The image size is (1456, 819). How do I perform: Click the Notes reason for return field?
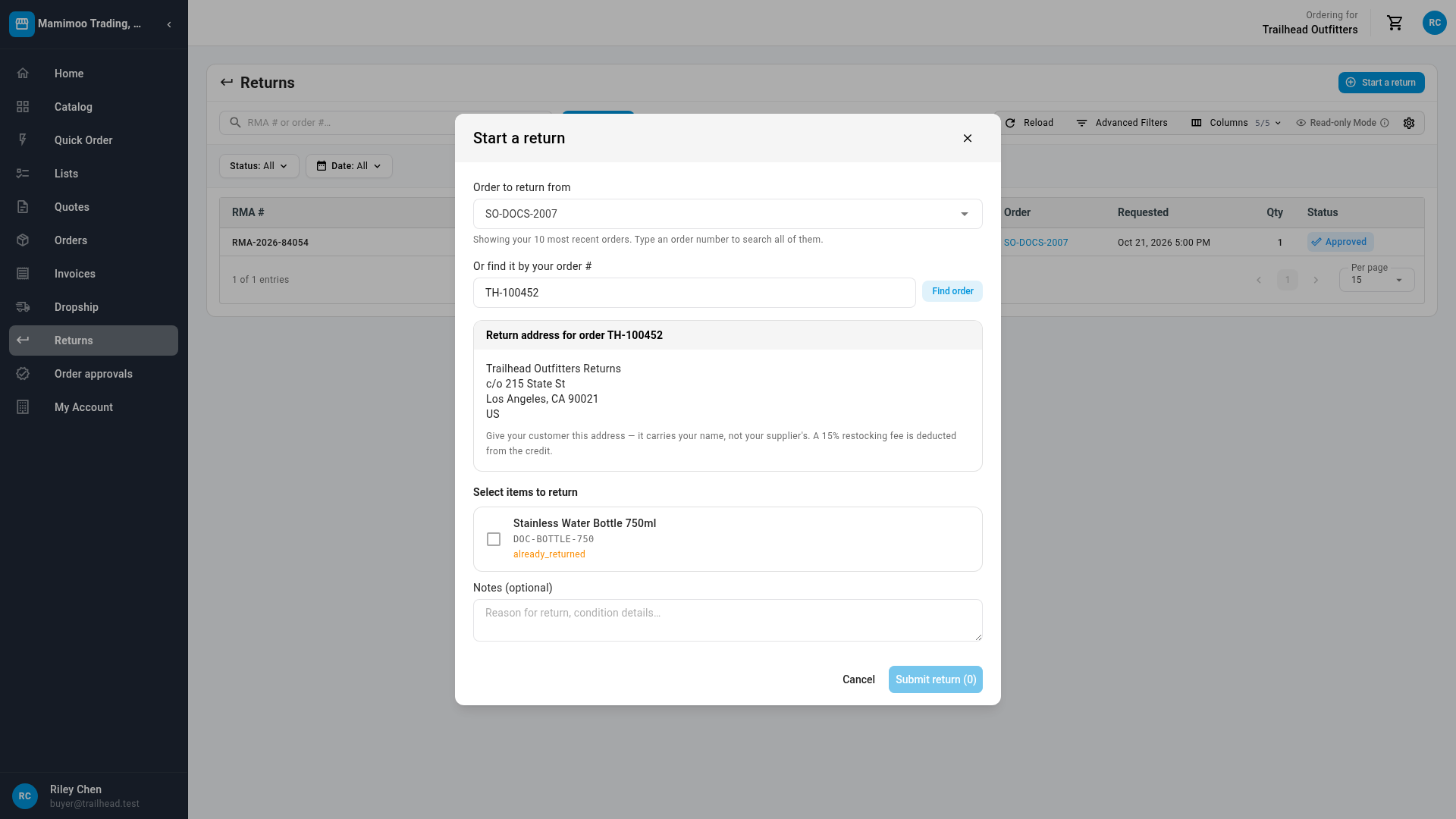point(728,620)
